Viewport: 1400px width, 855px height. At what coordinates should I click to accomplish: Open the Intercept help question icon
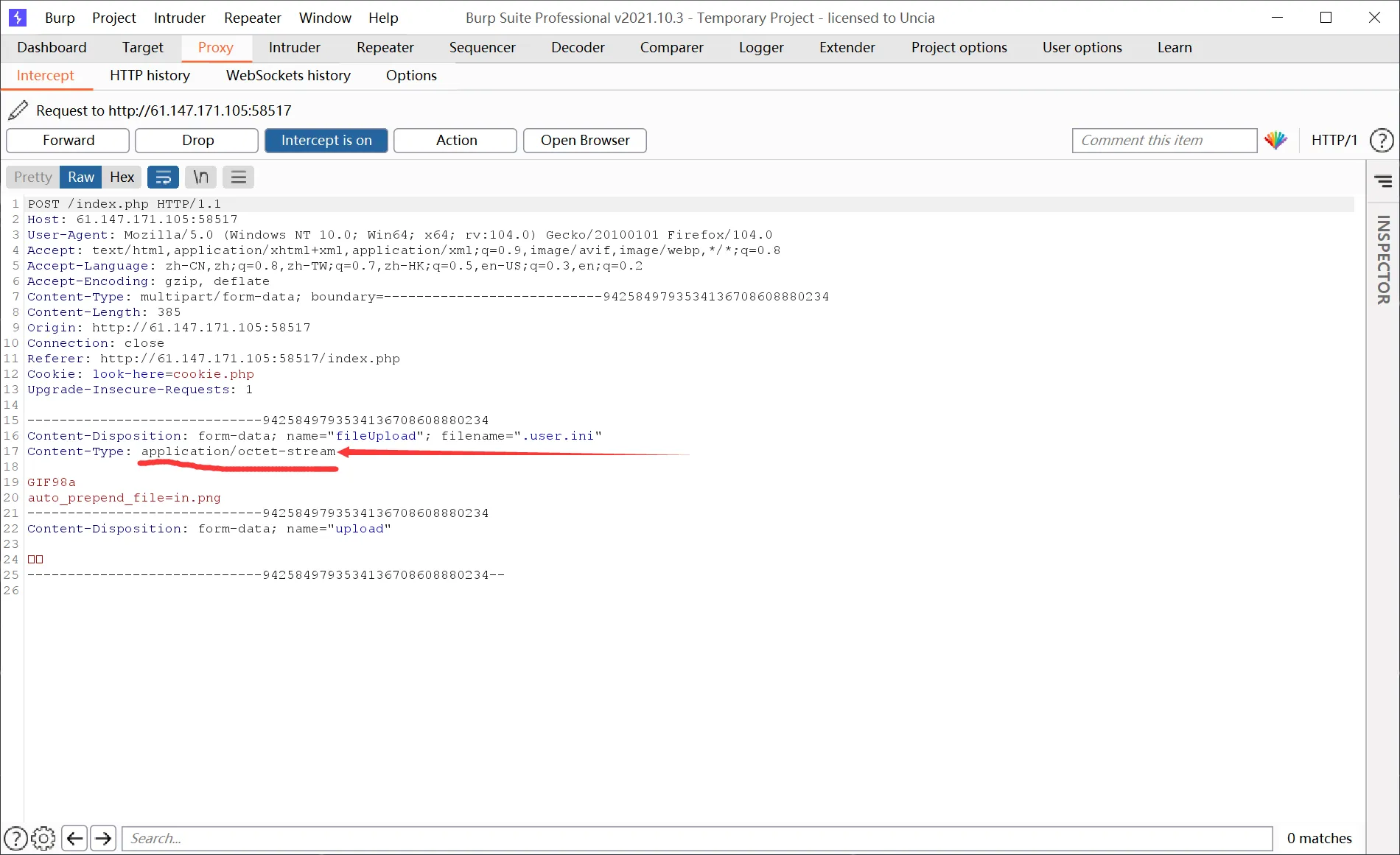pos(1382,140)
